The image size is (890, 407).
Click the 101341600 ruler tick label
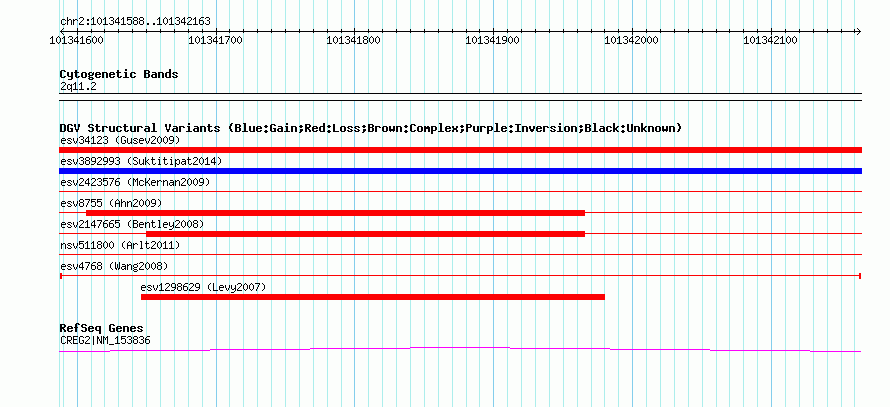pos(77,40)
